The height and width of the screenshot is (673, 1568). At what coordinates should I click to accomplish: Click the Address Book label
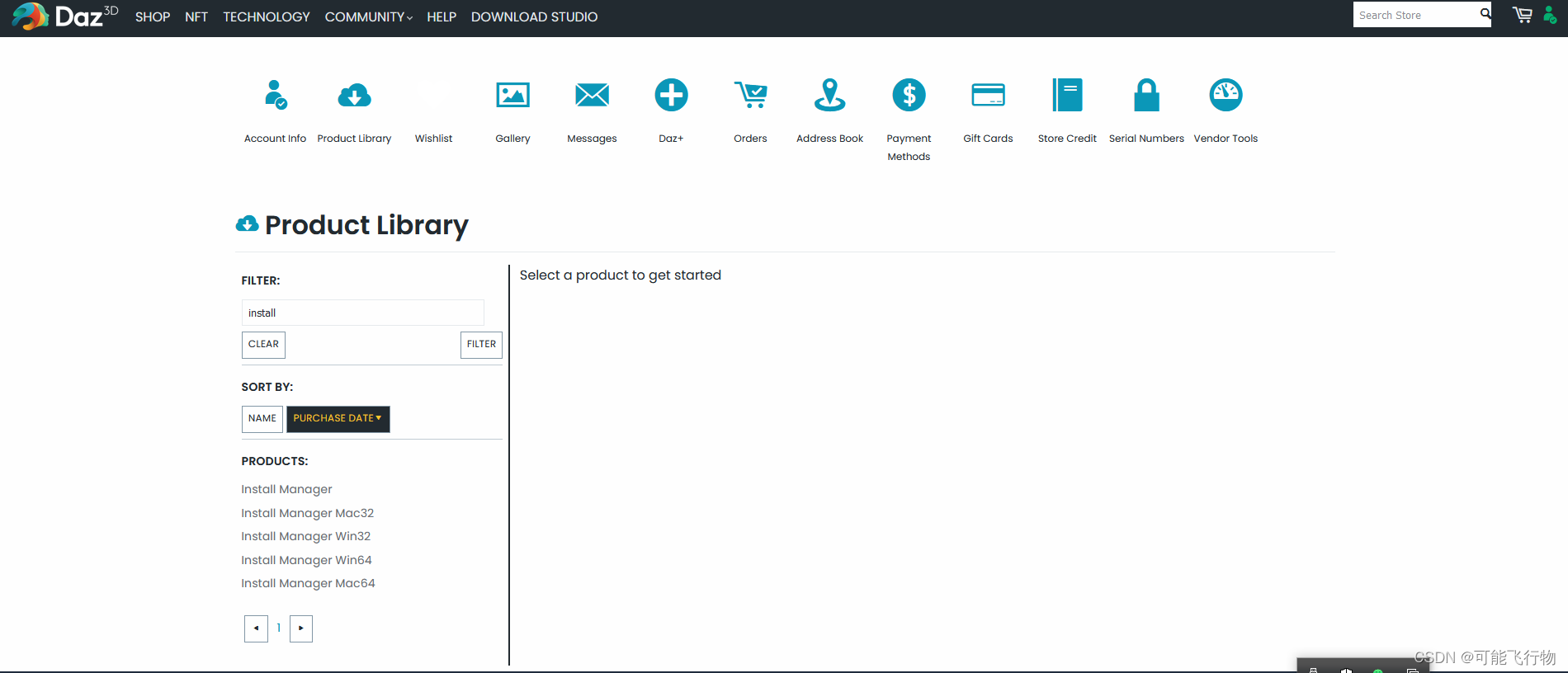(x=829, y=139)
